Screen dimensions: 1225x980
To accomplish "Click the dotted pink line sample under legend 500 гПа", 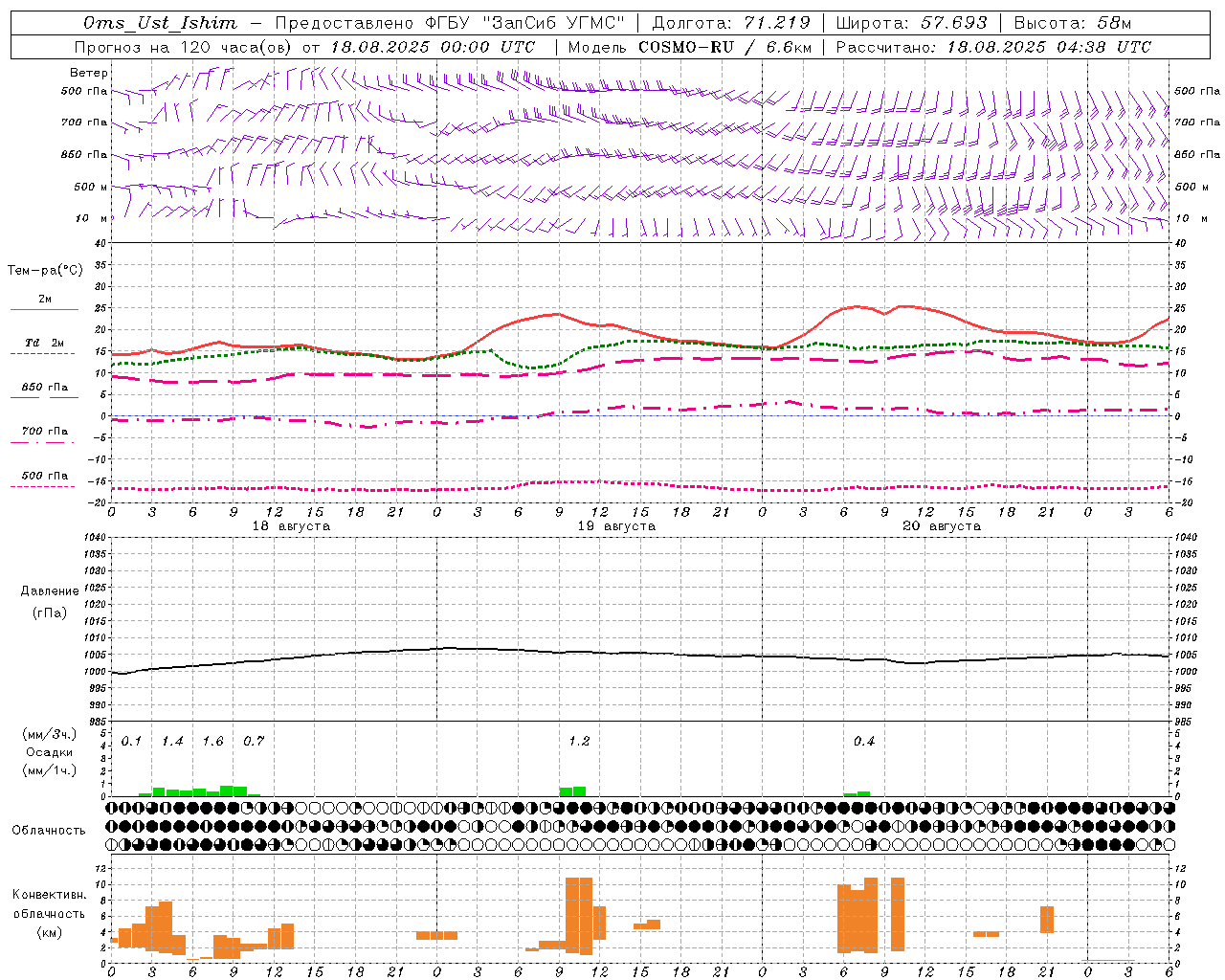I will [x=43, y=487].
